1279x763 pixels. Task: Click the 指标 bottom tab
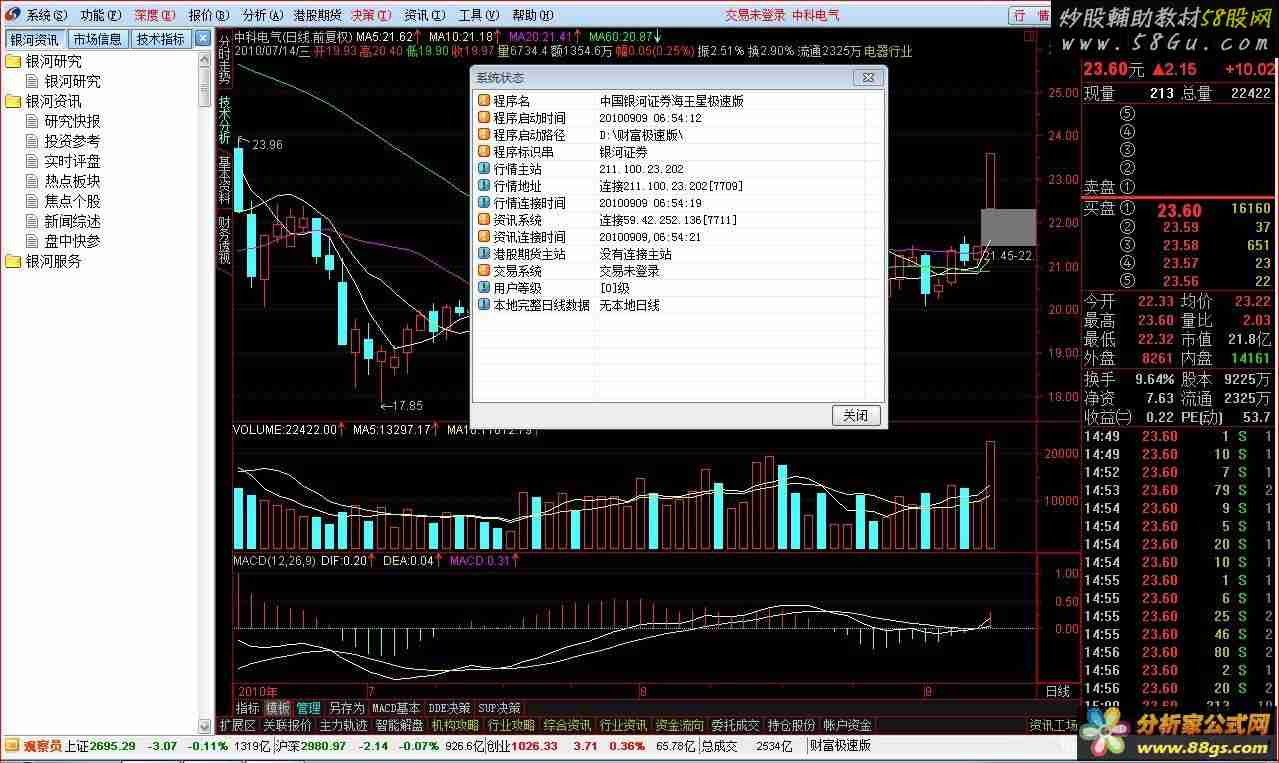point(247,708)
